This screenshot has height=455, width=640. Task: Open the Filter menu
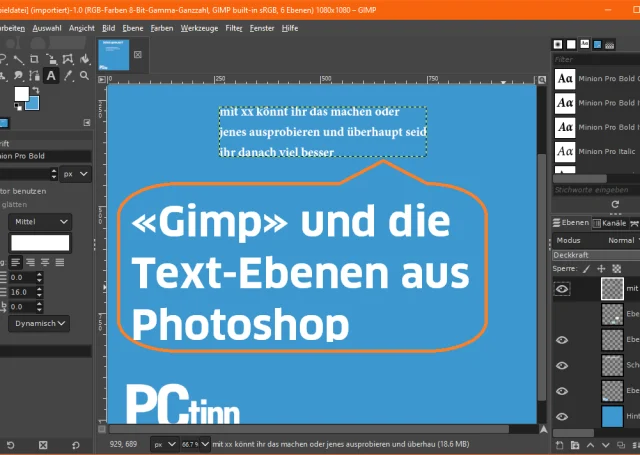234,28
